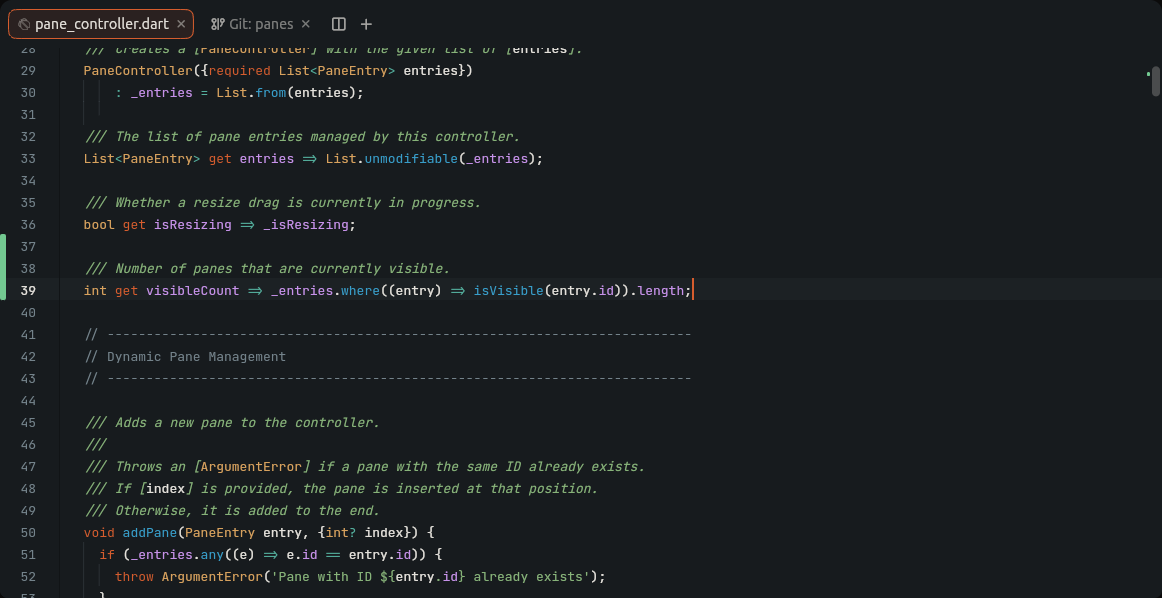The width and height of the screenshot is (1162, 598).
Task: Select line number 45 in gutter
Action: pyautogui.click(x=28, y=422)
